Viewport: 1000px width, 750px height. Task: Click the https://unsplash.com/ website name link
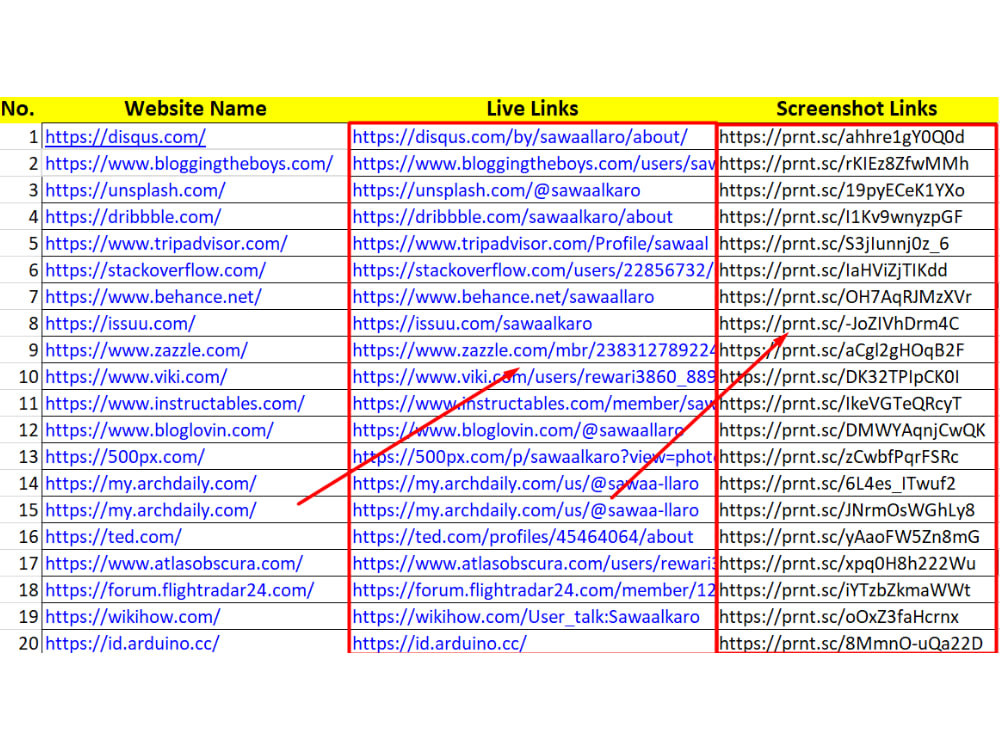click(x=135, y=191)
